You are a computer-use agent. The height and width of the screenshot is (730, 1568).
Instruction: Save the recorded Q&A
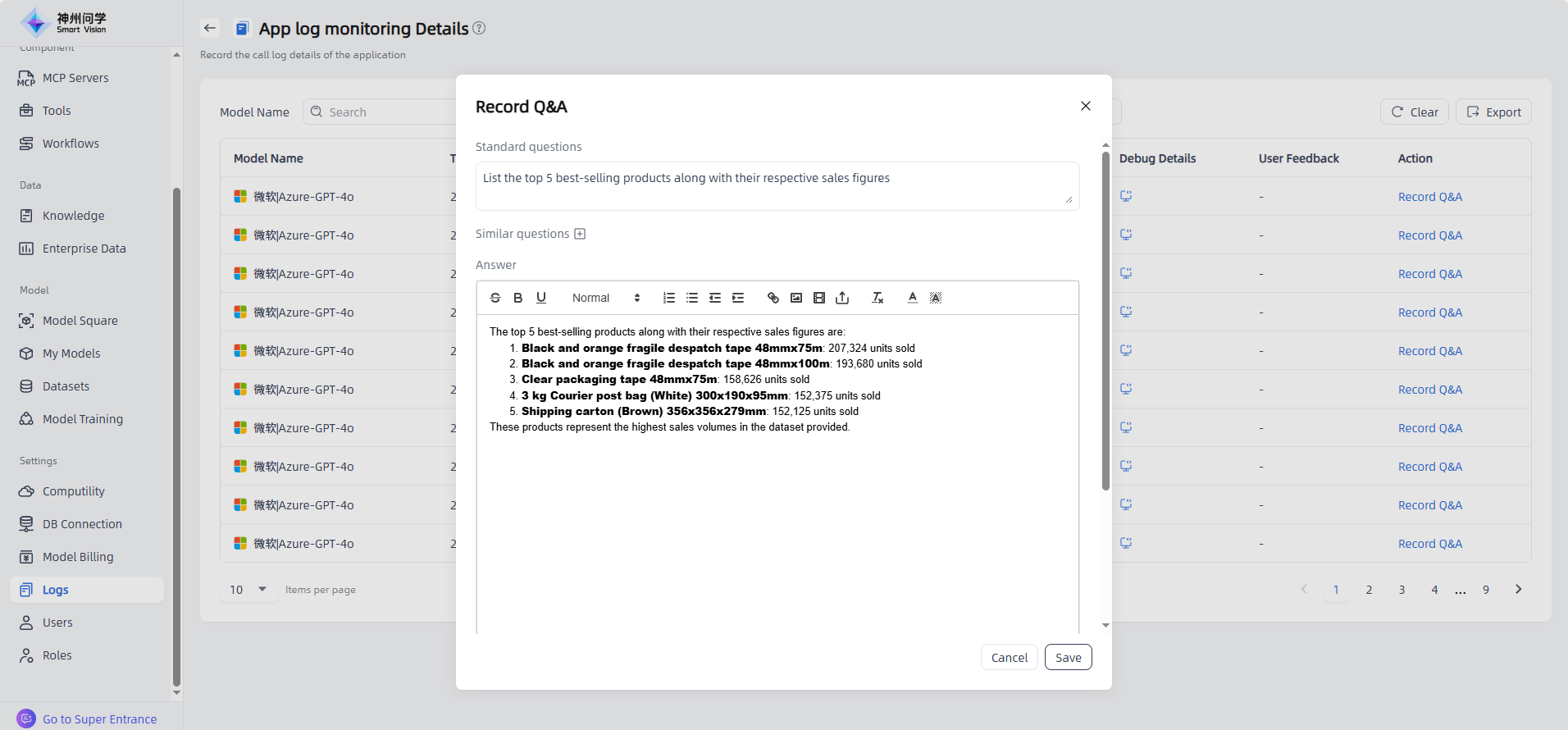[1068, 657]
